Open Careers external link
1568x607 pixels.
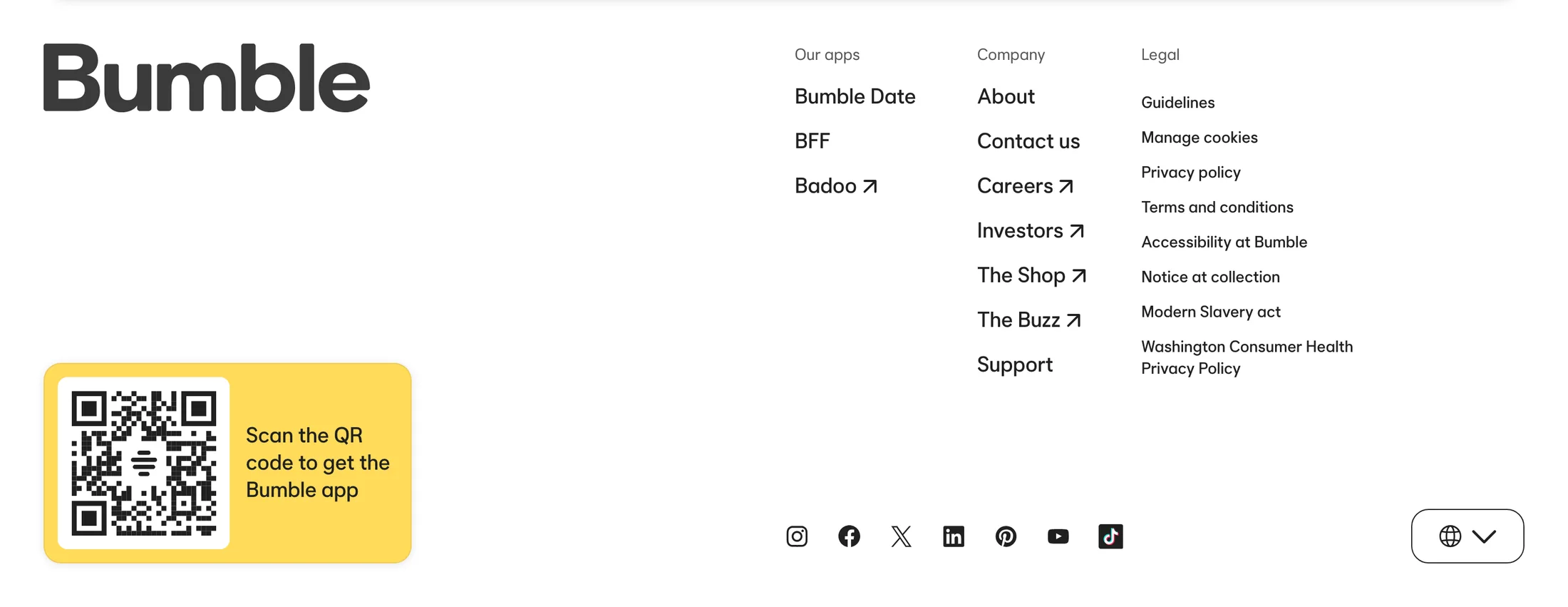pyautogui.click(x=1026, y=186)
